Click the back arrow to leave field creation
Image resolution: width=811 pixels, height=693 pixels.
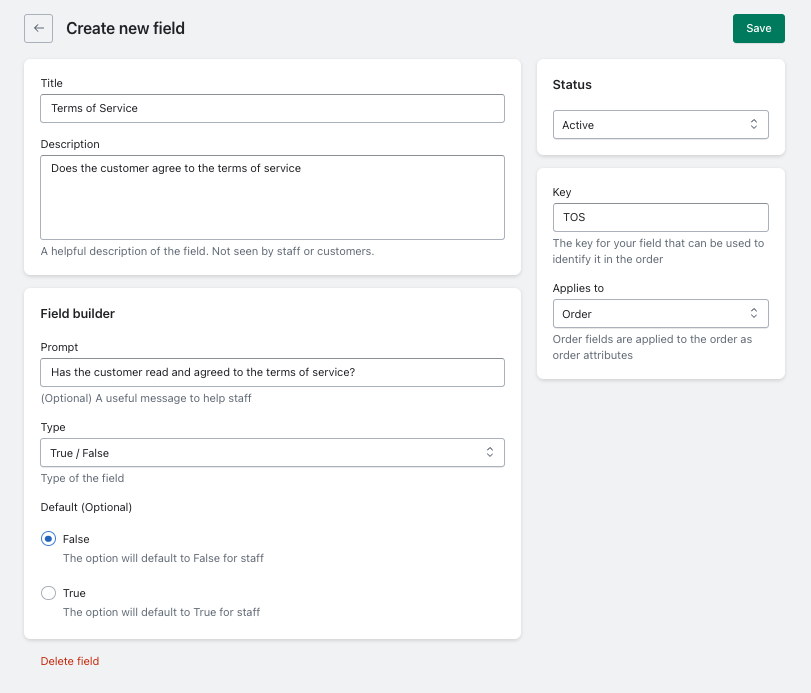tap(38, 28)
